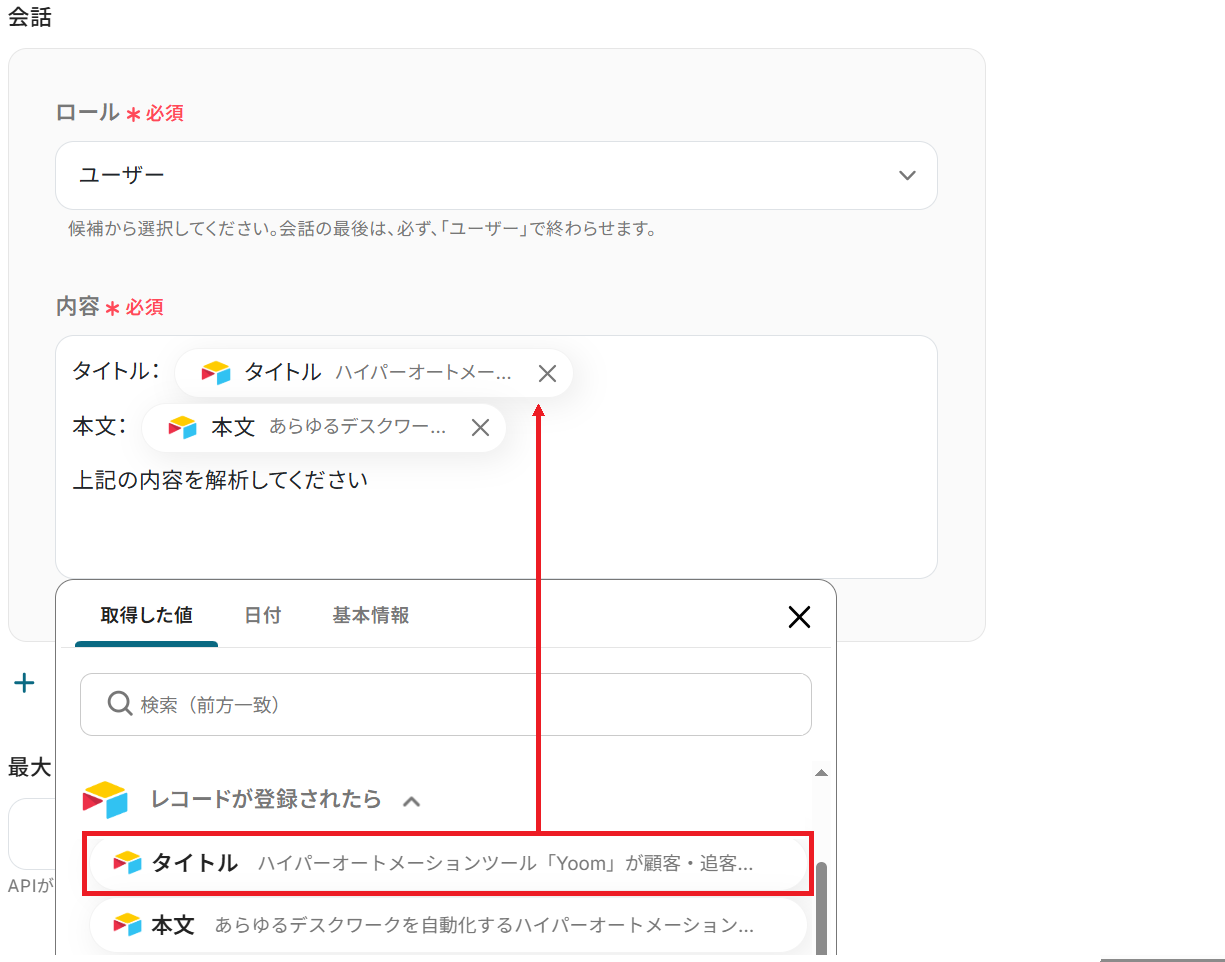
Task: Click the Airtable icon in the タイトル chip
Action: coord(216,373)
